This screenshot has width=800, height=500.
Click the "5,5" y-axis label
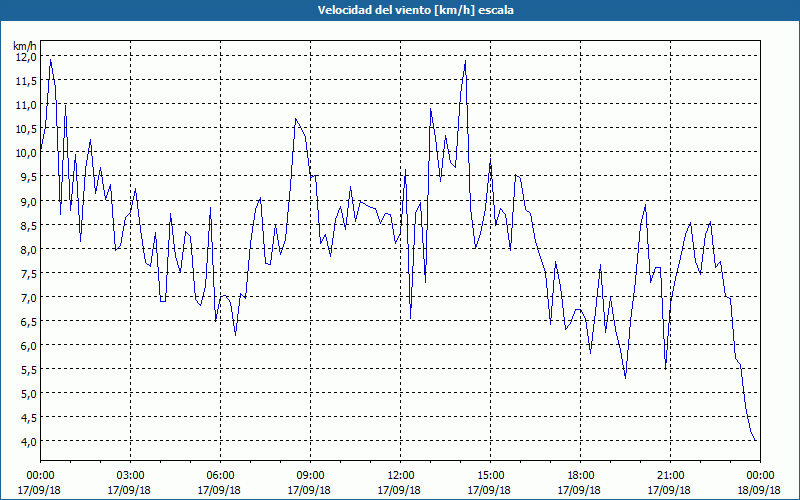pyautogui.click(x=28, y=369)
